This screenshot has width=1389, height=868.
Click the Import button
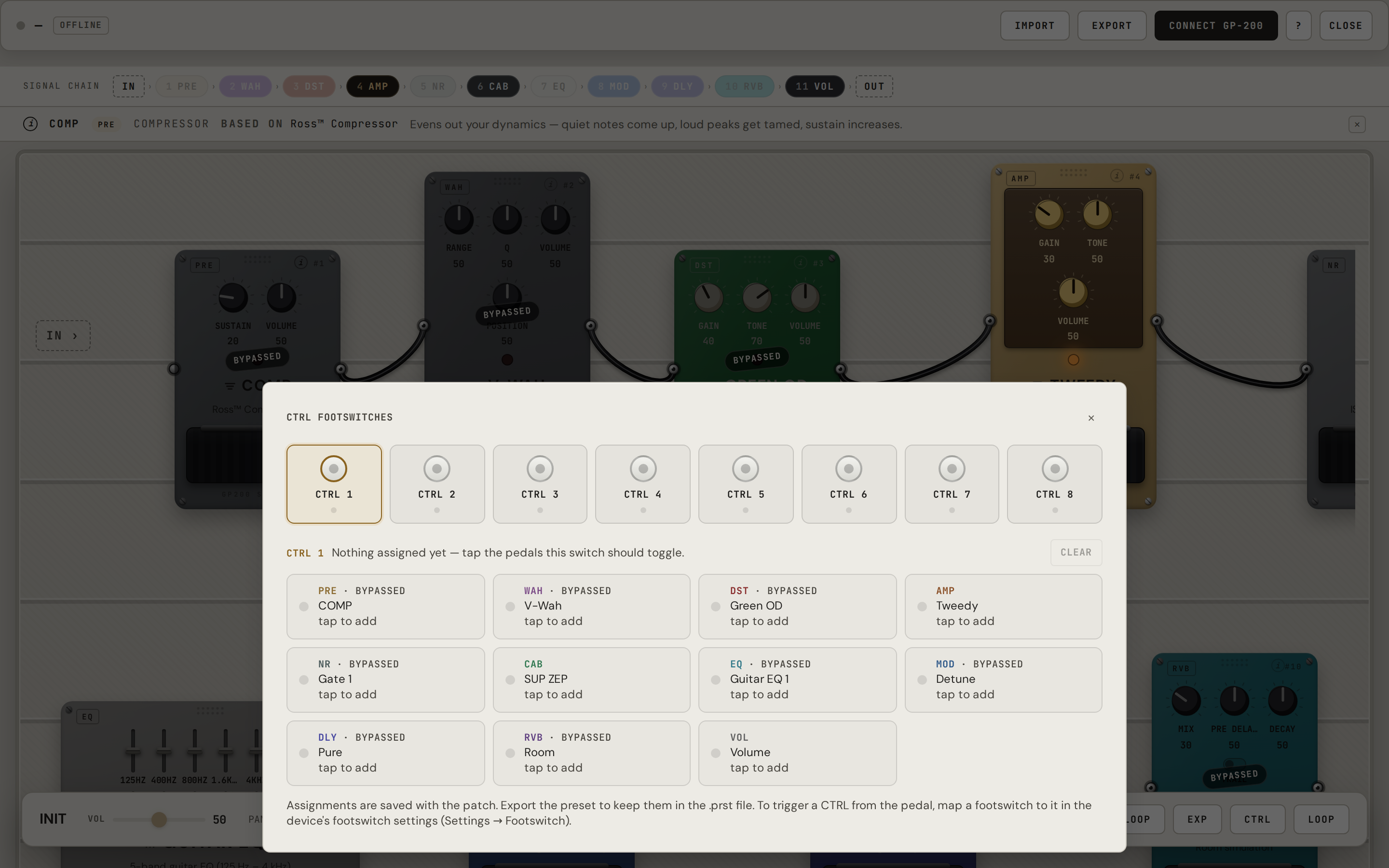click(1035, 26)
